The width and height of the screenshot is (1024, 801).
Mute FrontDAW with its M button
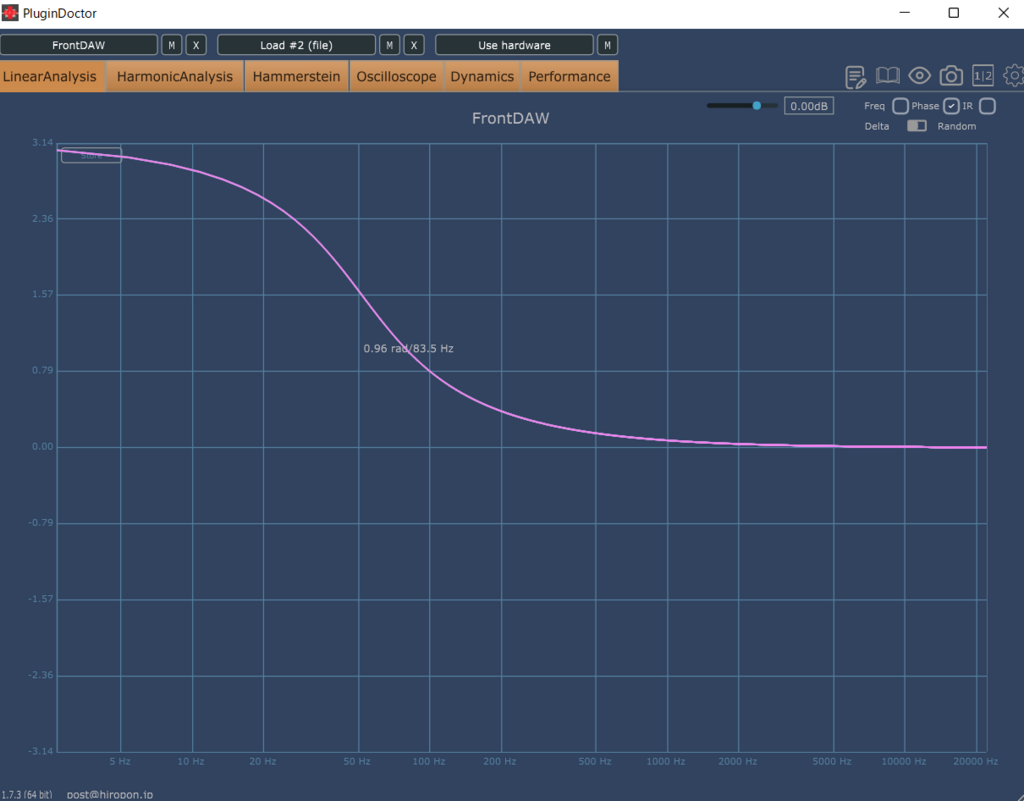(x=172, y=45)
